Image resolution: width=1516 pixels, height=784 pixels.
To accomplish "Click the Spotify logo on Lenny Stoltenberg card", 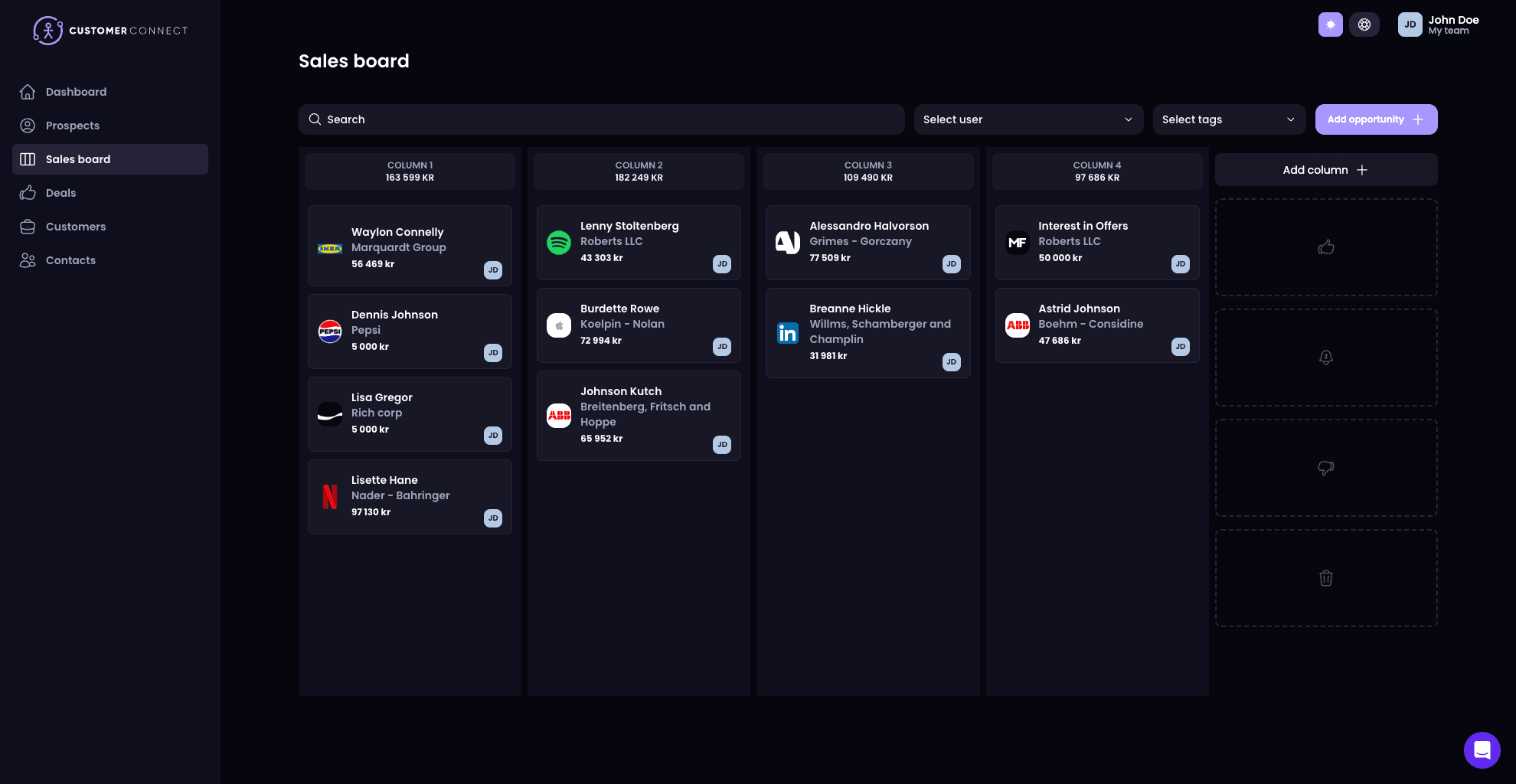I will (559, 242).
